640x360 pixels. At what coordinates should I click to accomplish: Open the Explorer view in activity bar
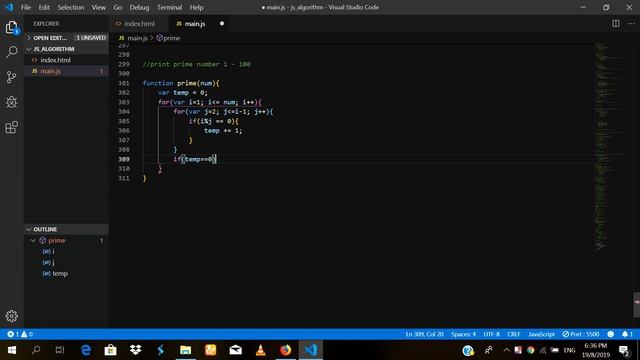click(x=11, y=28)
